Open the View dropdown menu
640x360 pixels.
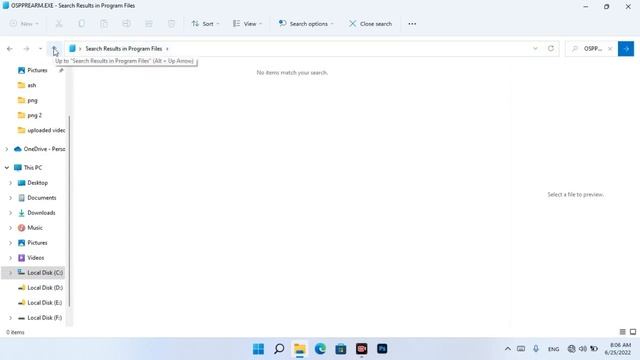247,24
